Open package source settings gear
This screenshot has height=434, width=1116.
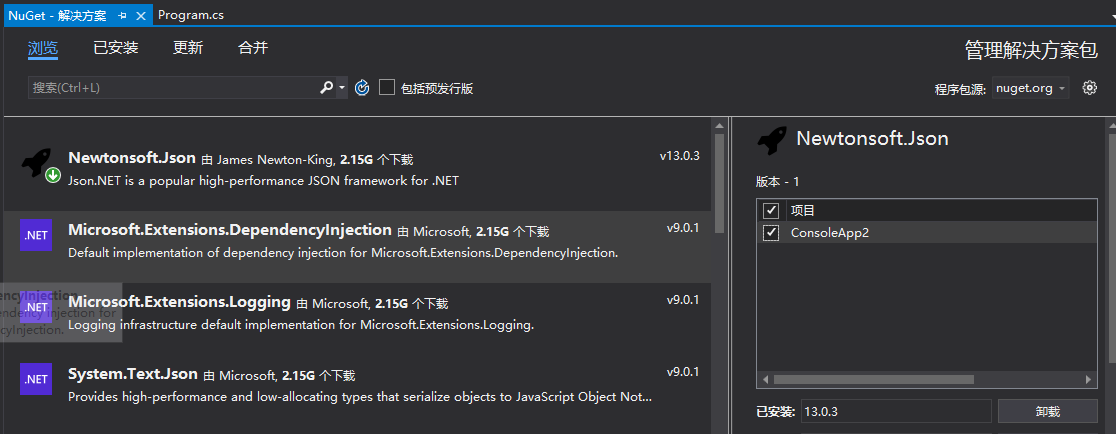tap(1090, 88)
